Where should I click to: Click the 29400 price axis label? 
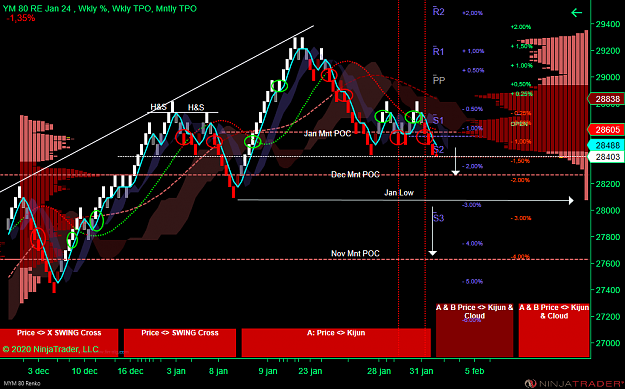pyautogui.click(x=607, y=24)
